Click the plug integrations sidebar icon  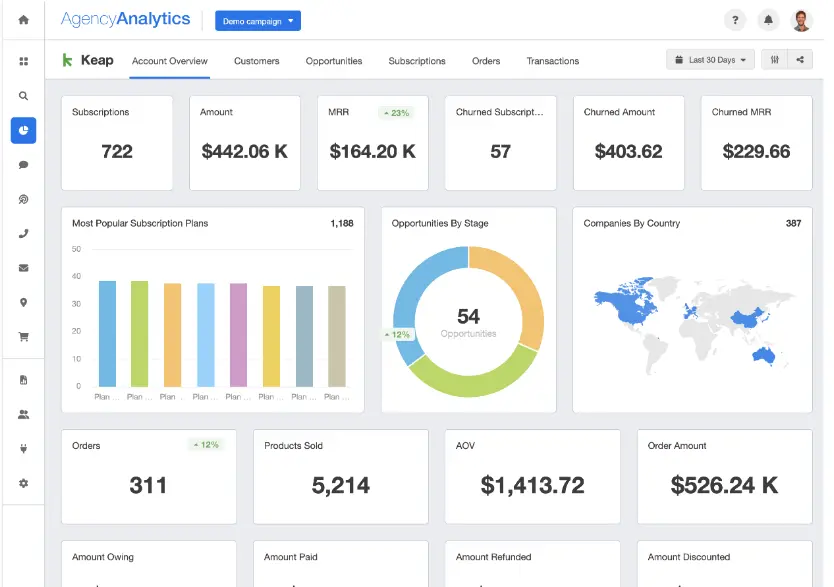coord(23,449)
